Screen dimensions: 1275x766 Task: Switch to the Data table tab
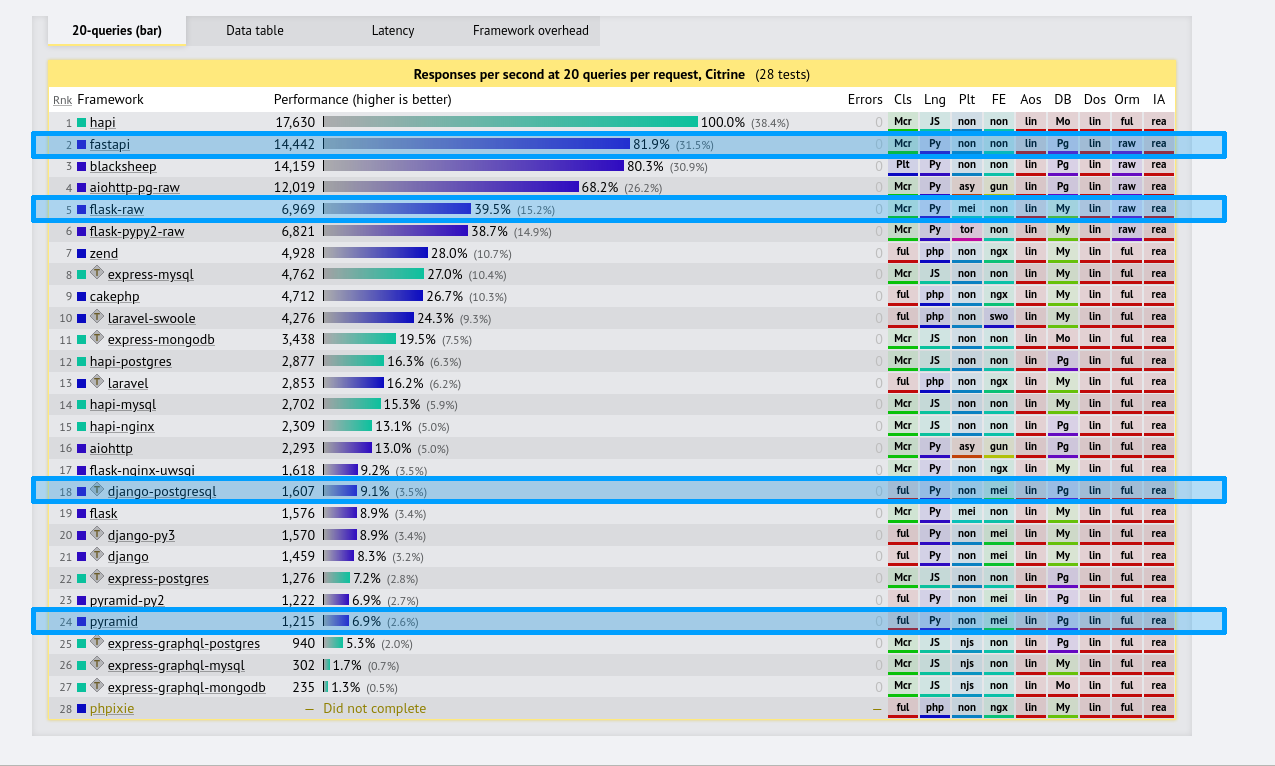point(254,31)
